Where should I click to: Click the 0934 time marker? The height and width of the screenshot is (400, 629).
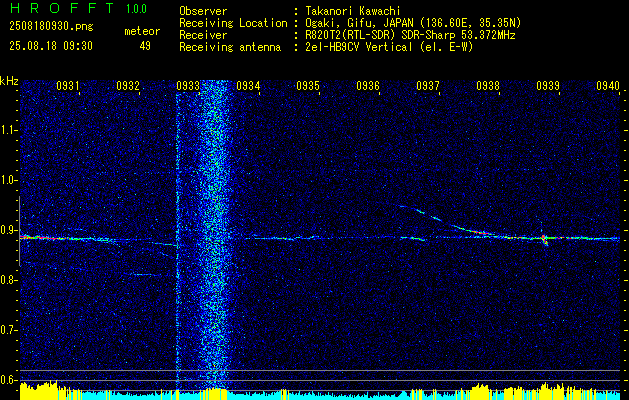247,85
